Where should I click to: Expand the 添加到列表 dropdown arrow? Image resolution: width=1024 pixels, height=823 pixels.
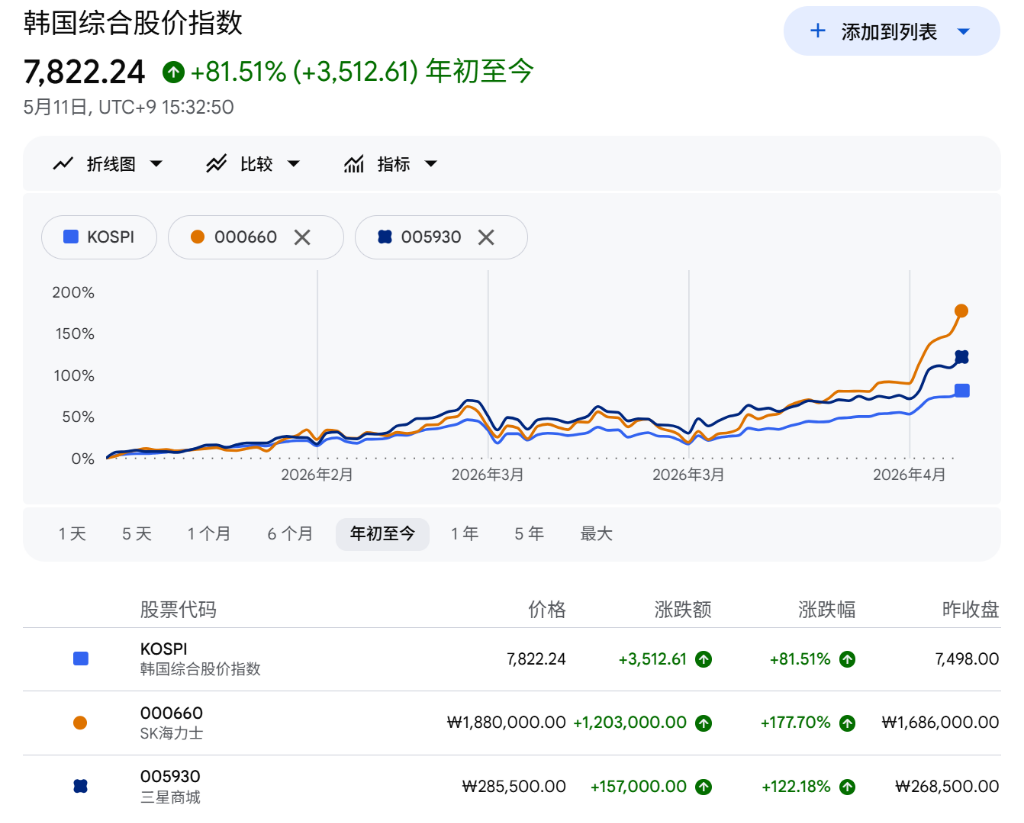(x=963, y=31)
